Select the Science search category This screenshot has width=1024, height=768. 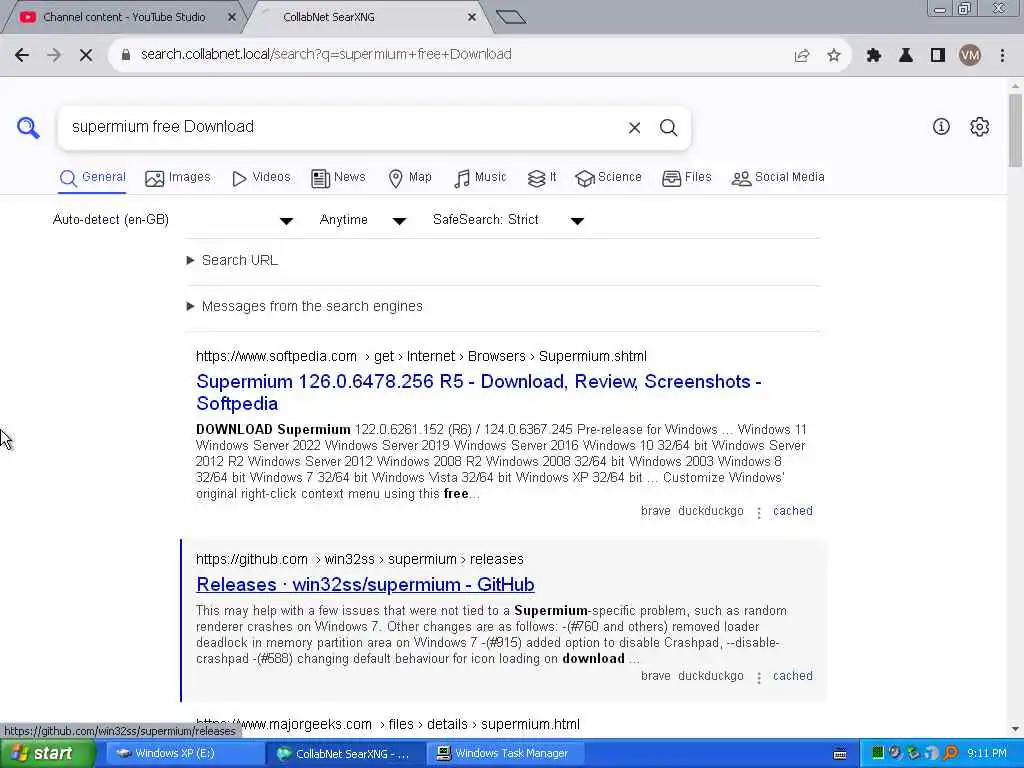tap(608, 178)
